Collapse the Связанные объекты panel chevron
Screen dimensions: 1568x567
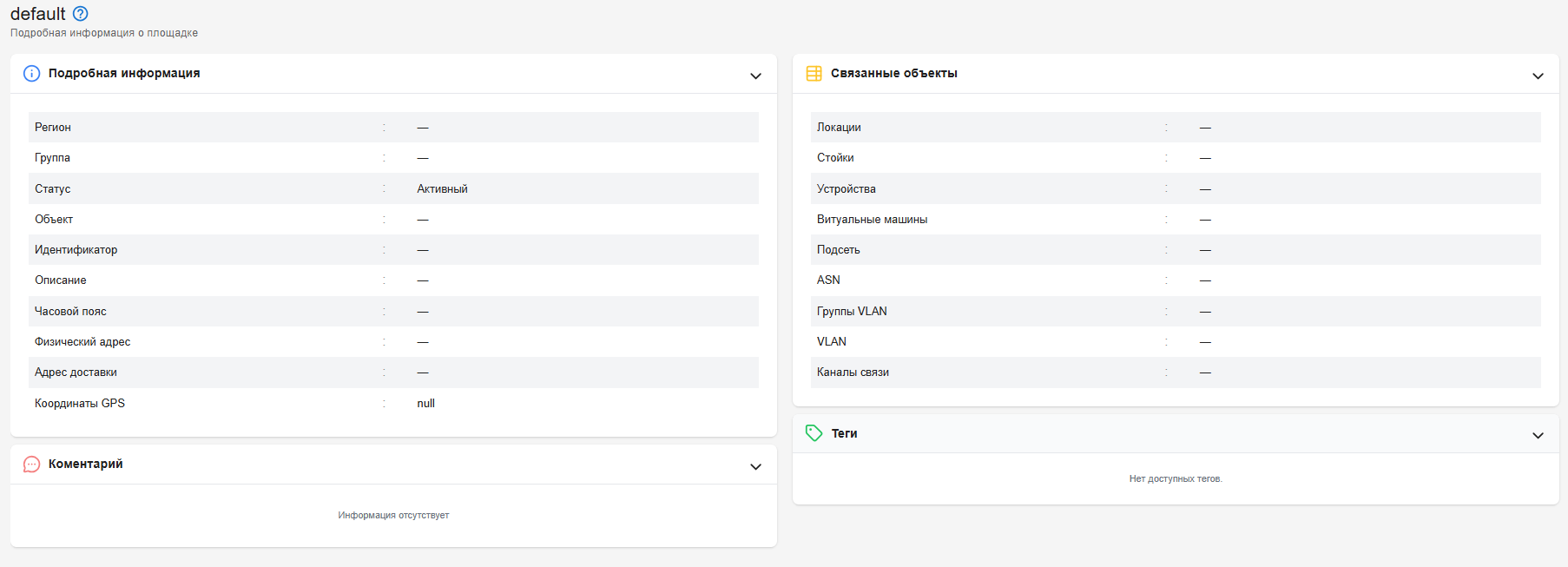pos(1538,76)
